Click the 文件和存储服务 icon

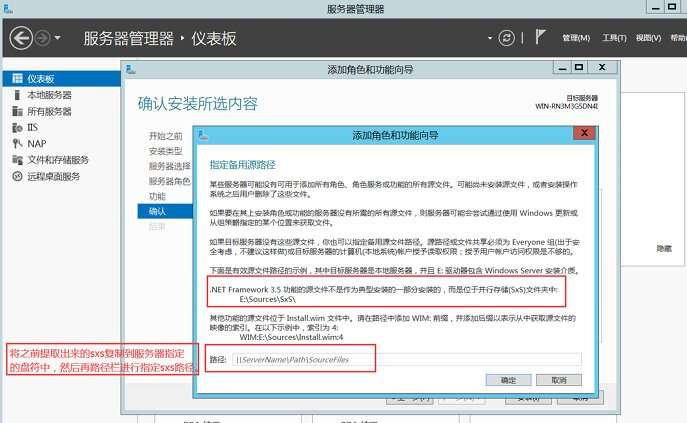click(18, 160)
